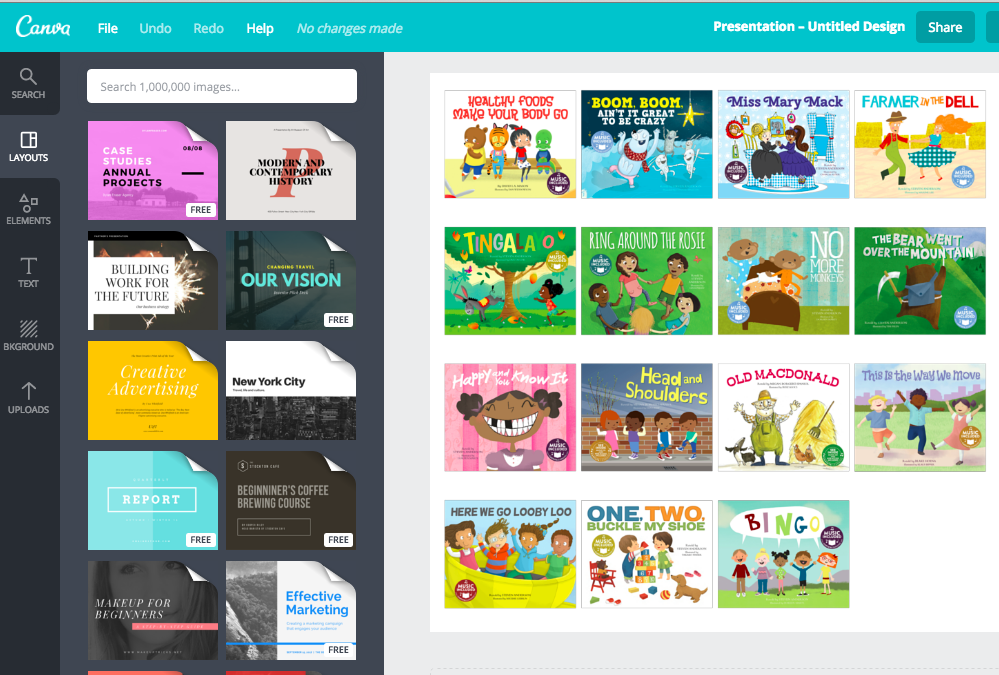Viewport: 999px width, 675px height.
Task: Open the File menu
Action: coord(108,28)
